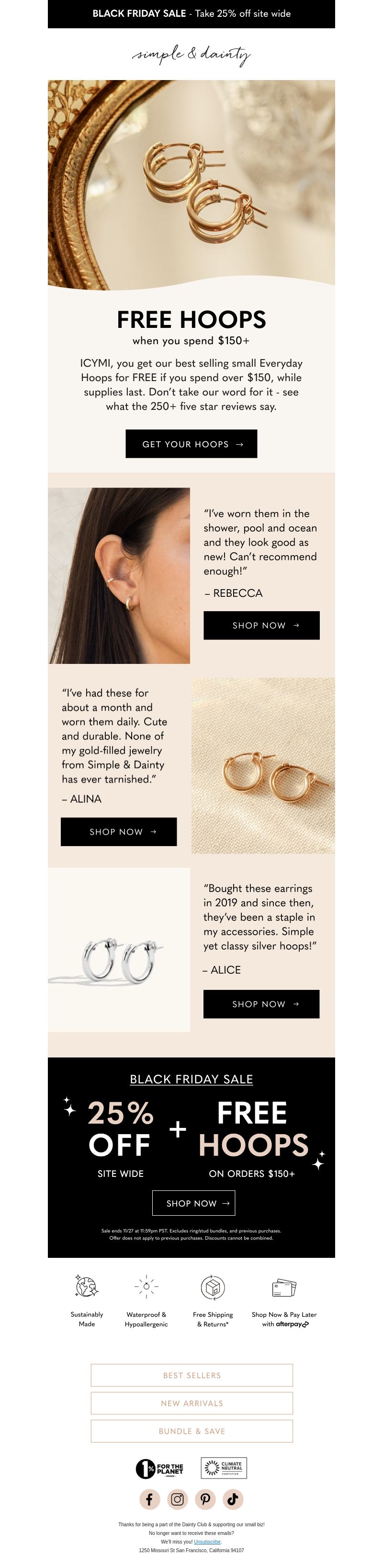Click Shop Now under Rebecca's review
Screen dimensions: 383x1568
[x=261, y=625]
